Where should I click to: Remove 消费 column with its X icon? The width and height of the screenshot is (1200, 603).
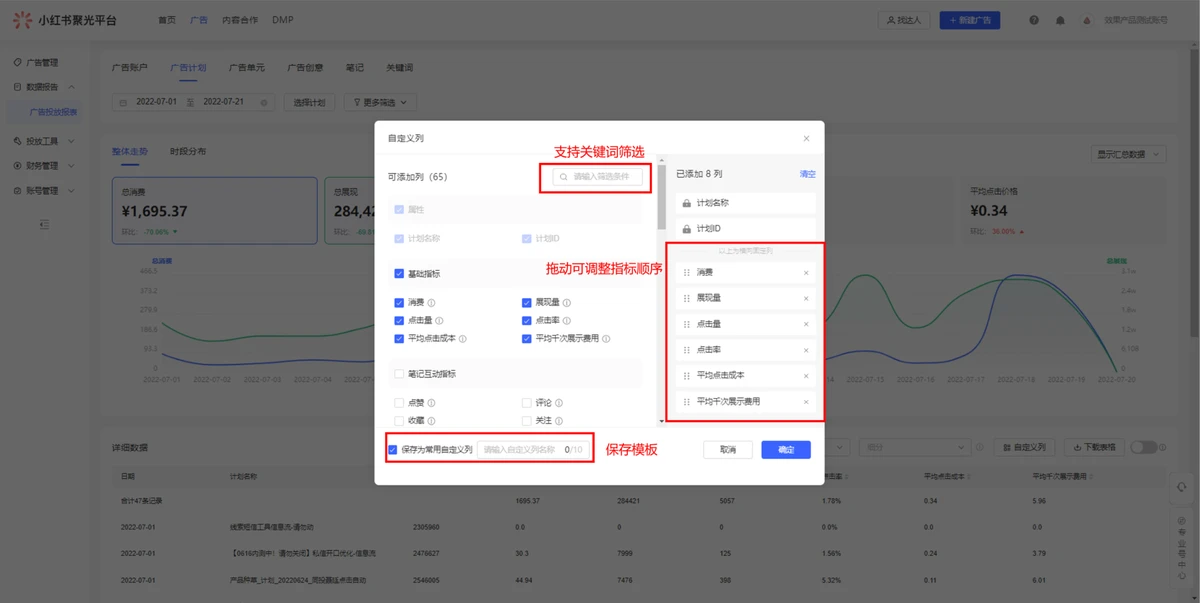click(x=806, y=273)
